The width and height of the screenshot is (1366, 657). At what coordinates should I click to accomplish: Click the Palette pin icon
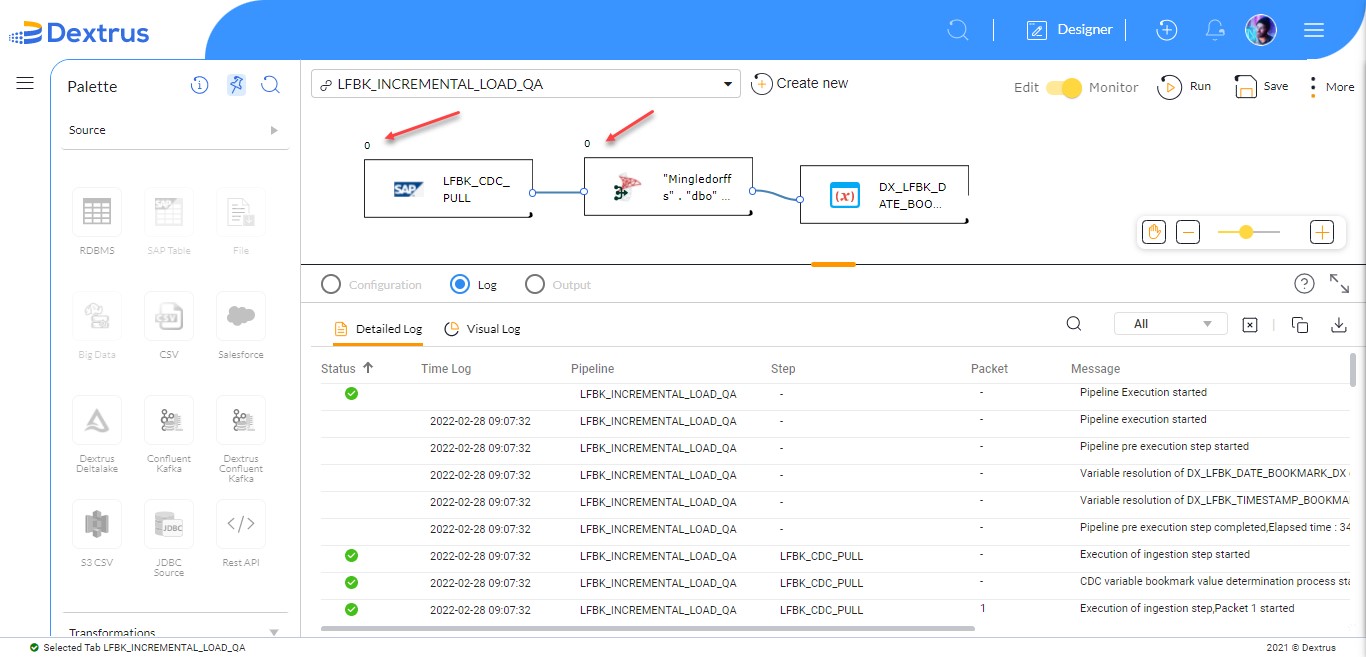[x=235, y=85]
